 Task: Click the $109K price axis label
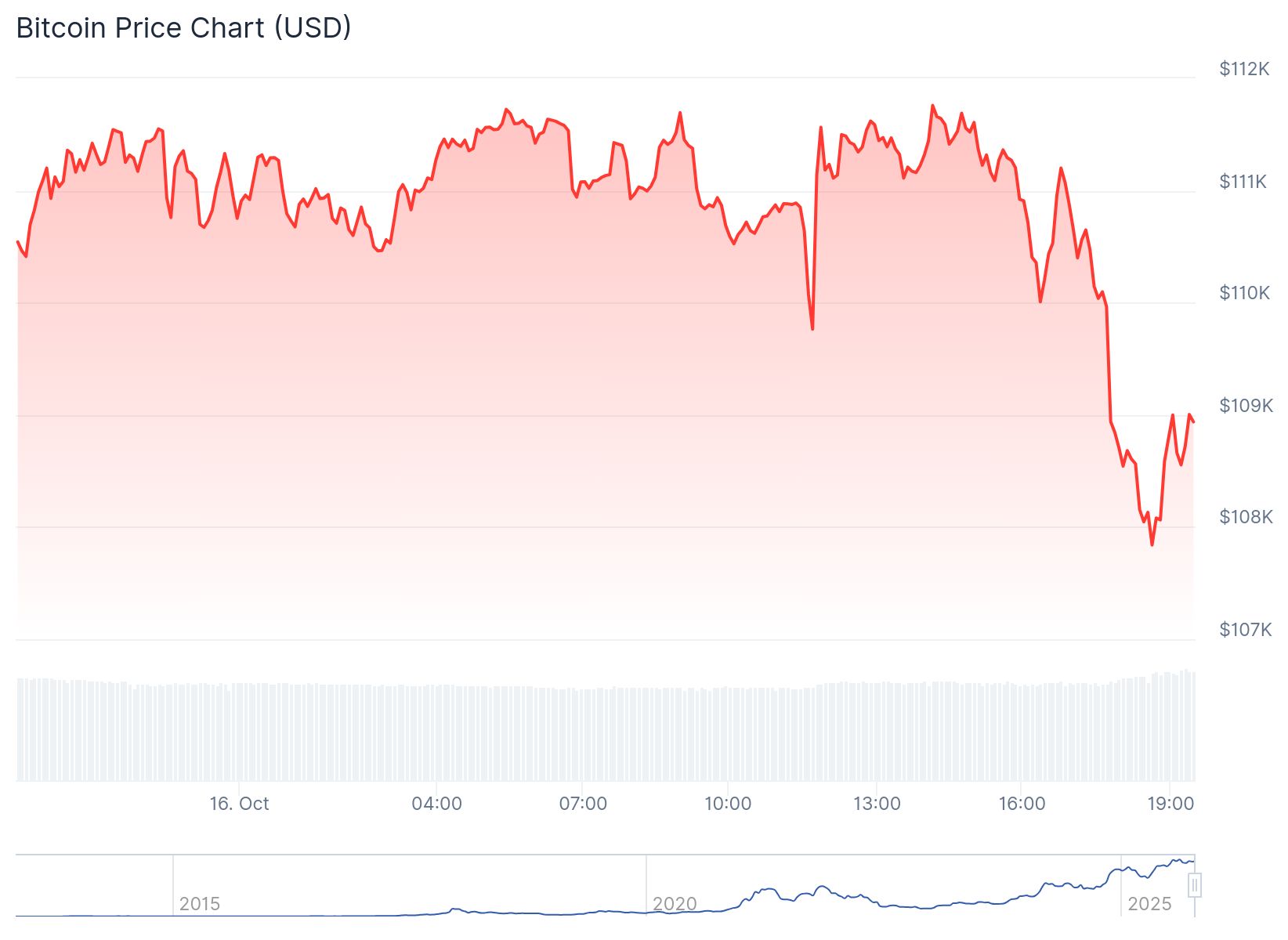pos(1246,406)
